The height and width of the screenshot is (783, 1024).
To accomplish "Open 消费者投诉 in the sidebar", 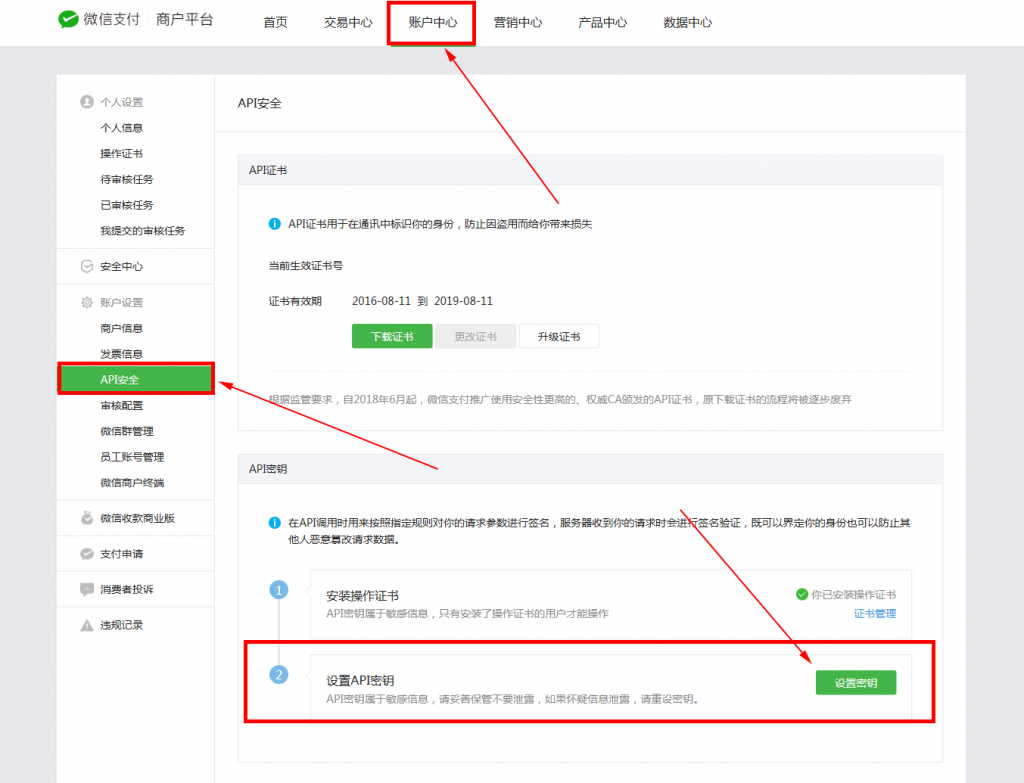I will (127, 590).
